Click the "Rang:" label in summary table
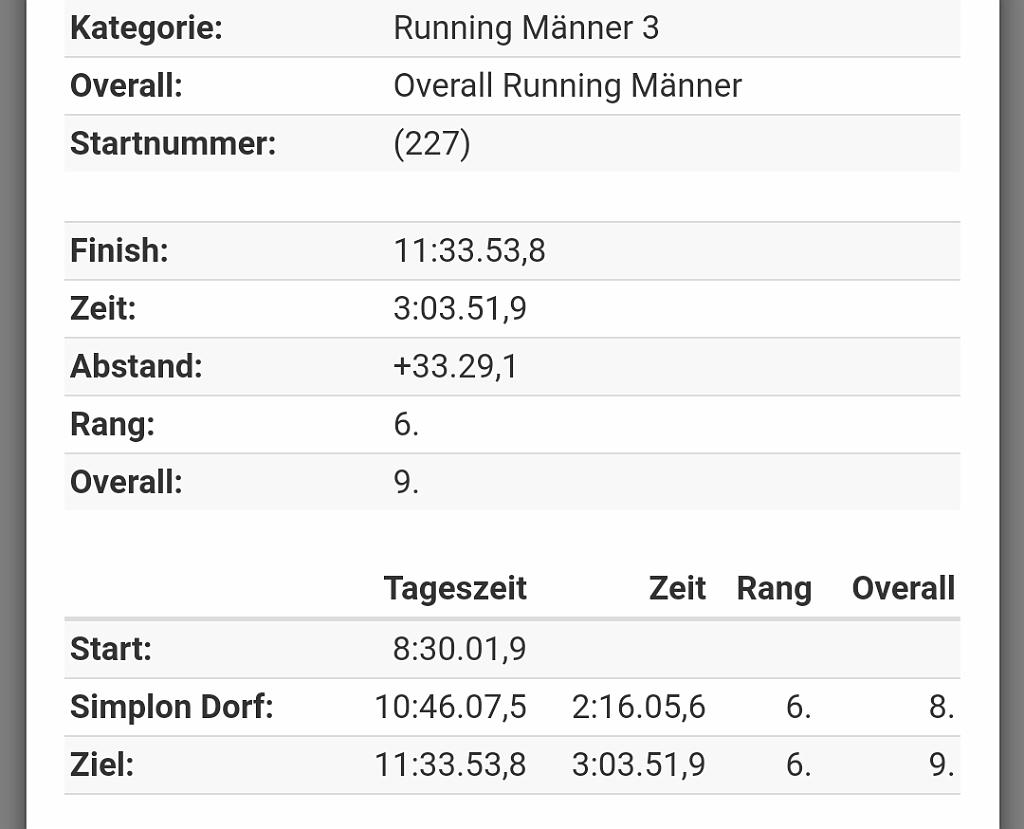Viewport: 1024px width, 829px height. coord(112,425)
